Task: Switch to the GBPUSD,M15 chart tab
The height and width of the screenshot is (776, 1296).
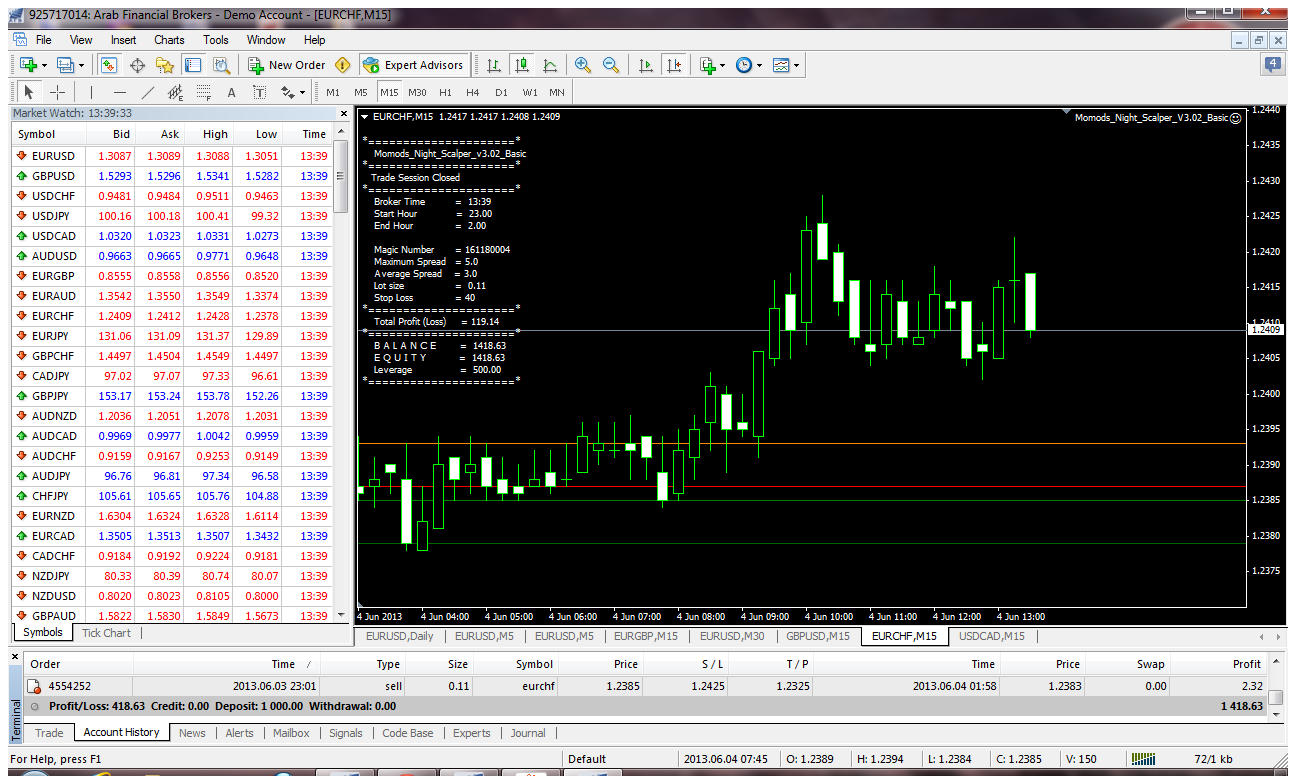Action: click(x=816, y=636)
